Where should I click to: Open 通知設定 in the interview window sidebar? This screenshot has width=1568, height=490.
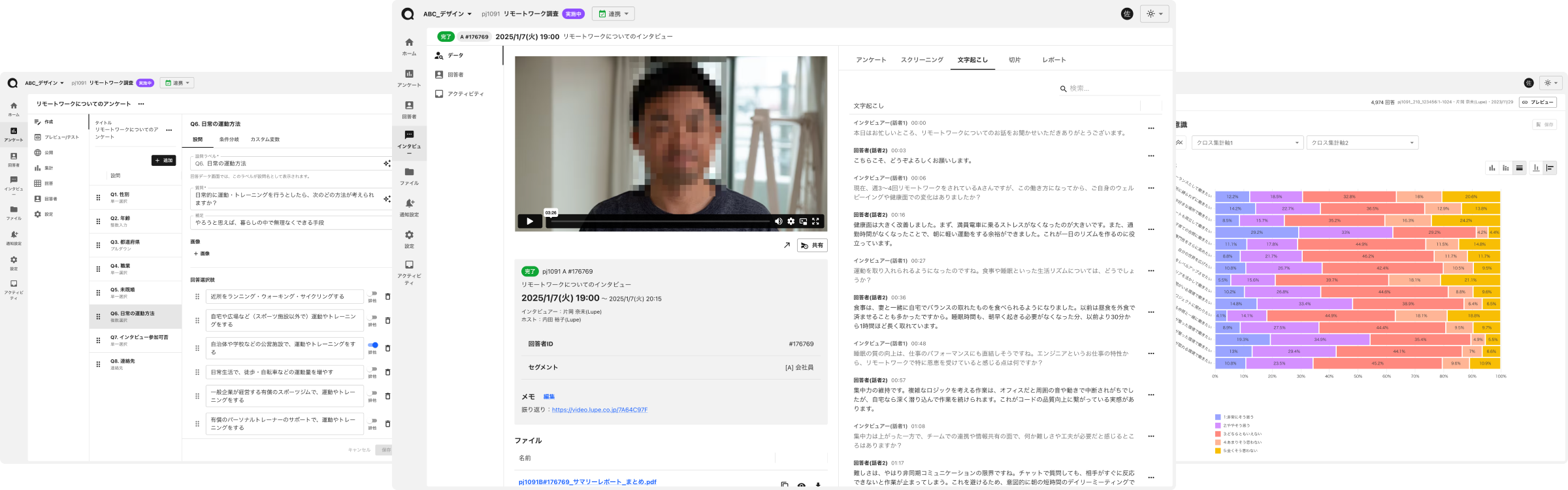(409, 208)
